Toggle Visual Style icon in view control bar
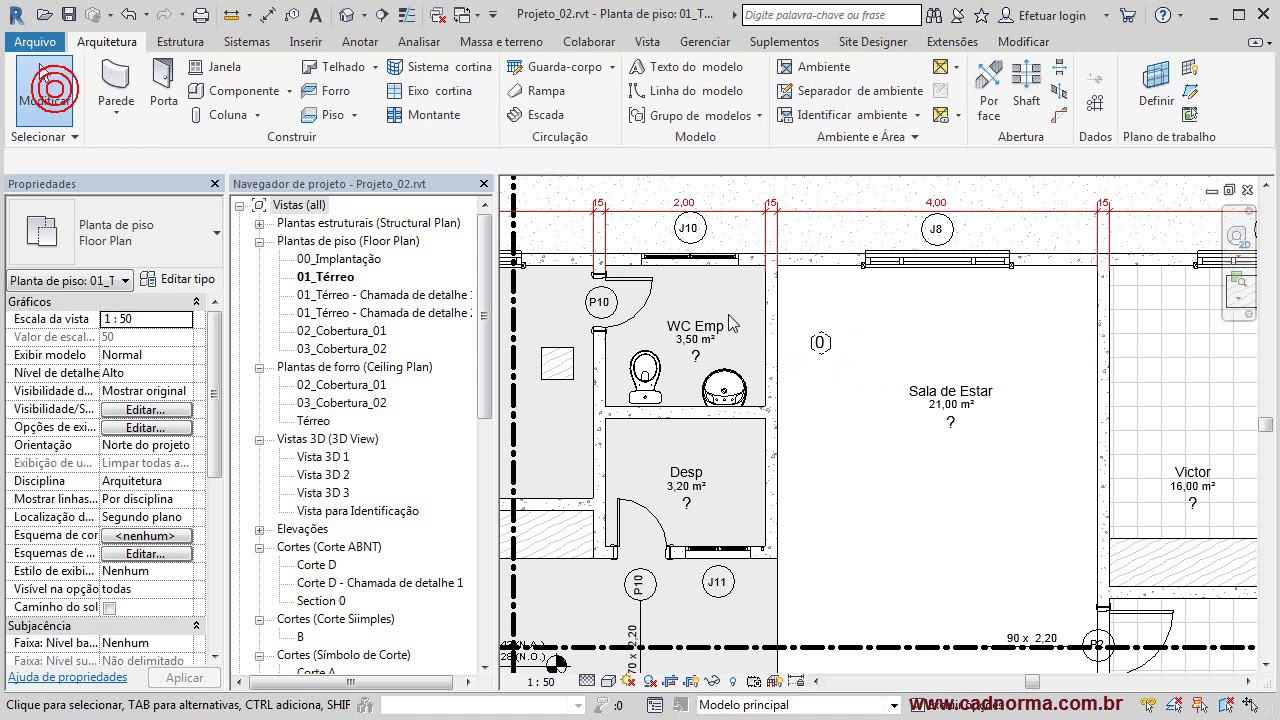 click(x=607, y=682)
